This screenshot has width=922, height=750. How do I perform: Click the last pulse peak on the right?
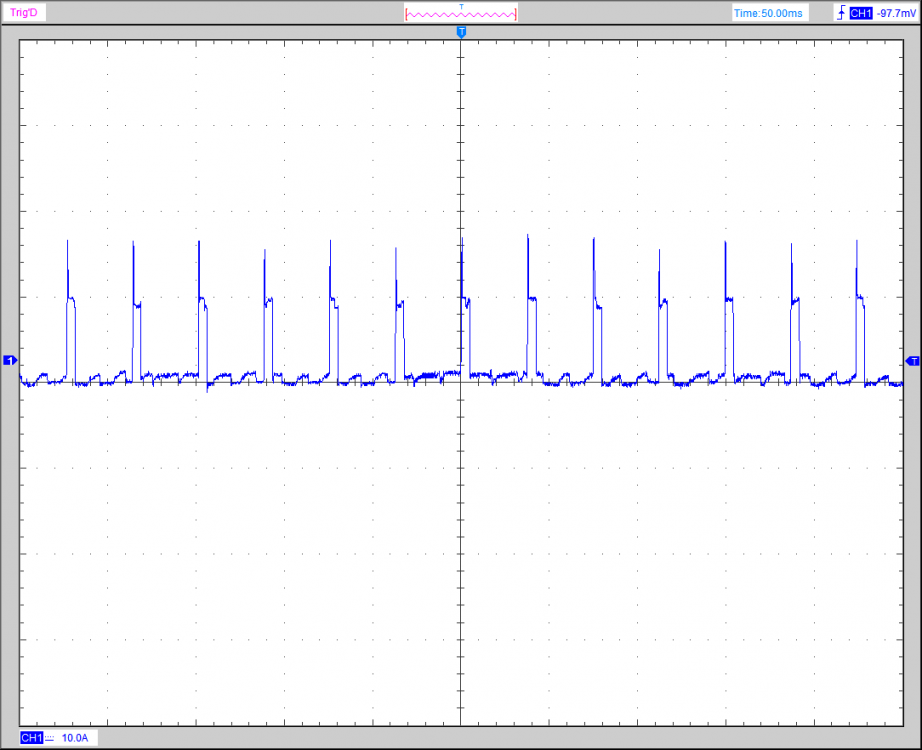coord(857,243)
